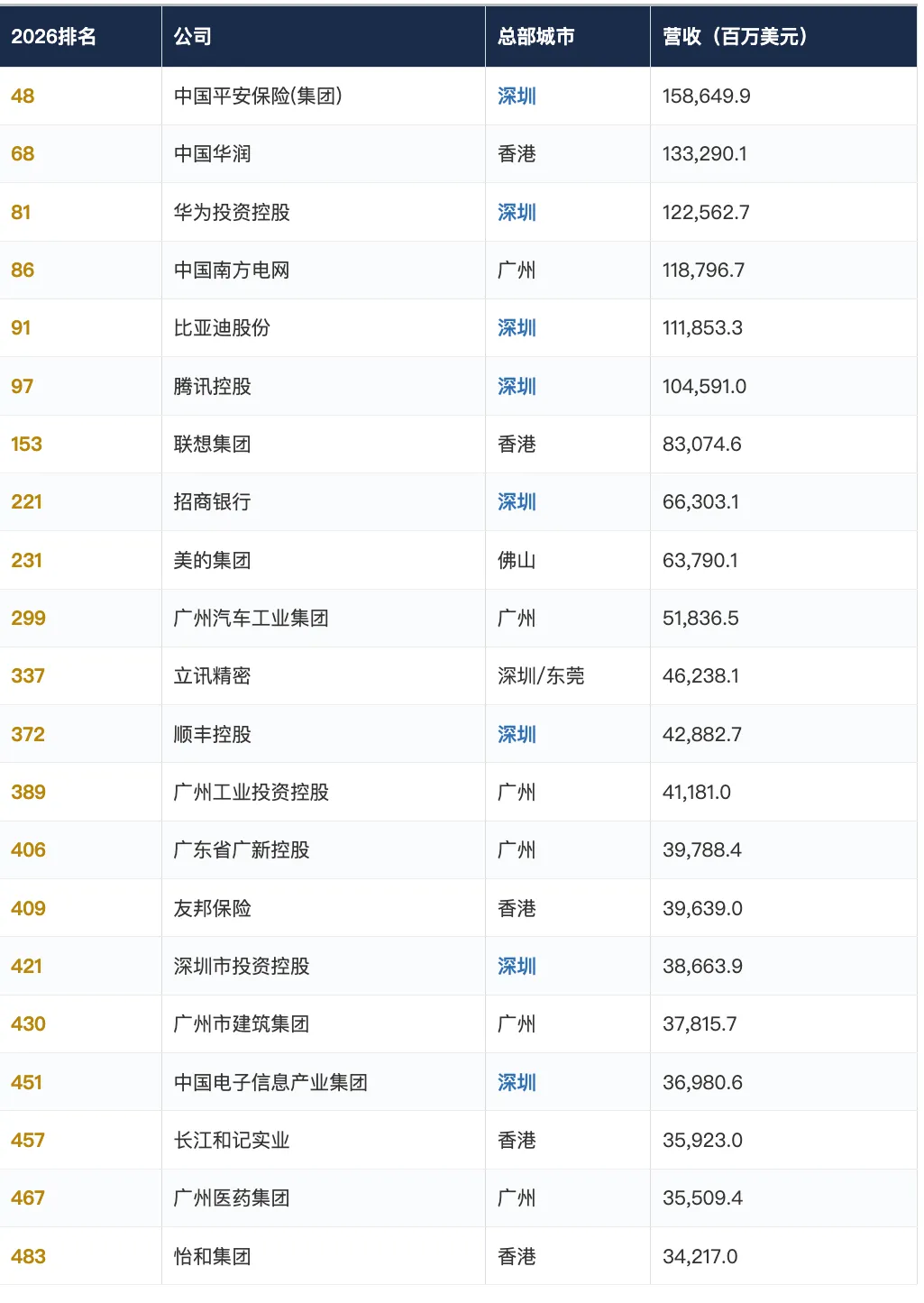Select company name 广州汽车工业集团

(x=252, y=619)
